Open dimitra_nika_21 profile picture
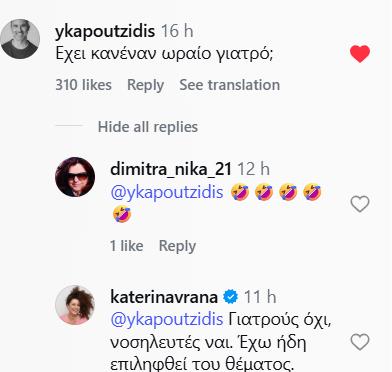The height and width of the screenshot is (372, 392). coord(75,177)
